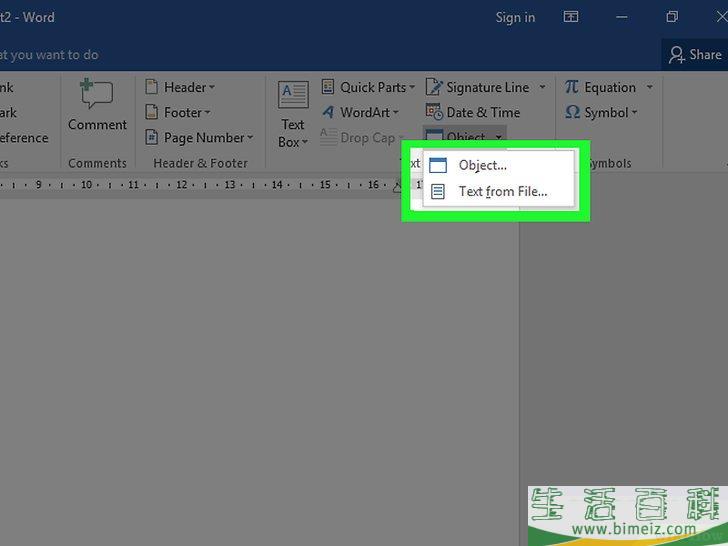Choose "Text from File..." menu entry

(502, 191)
